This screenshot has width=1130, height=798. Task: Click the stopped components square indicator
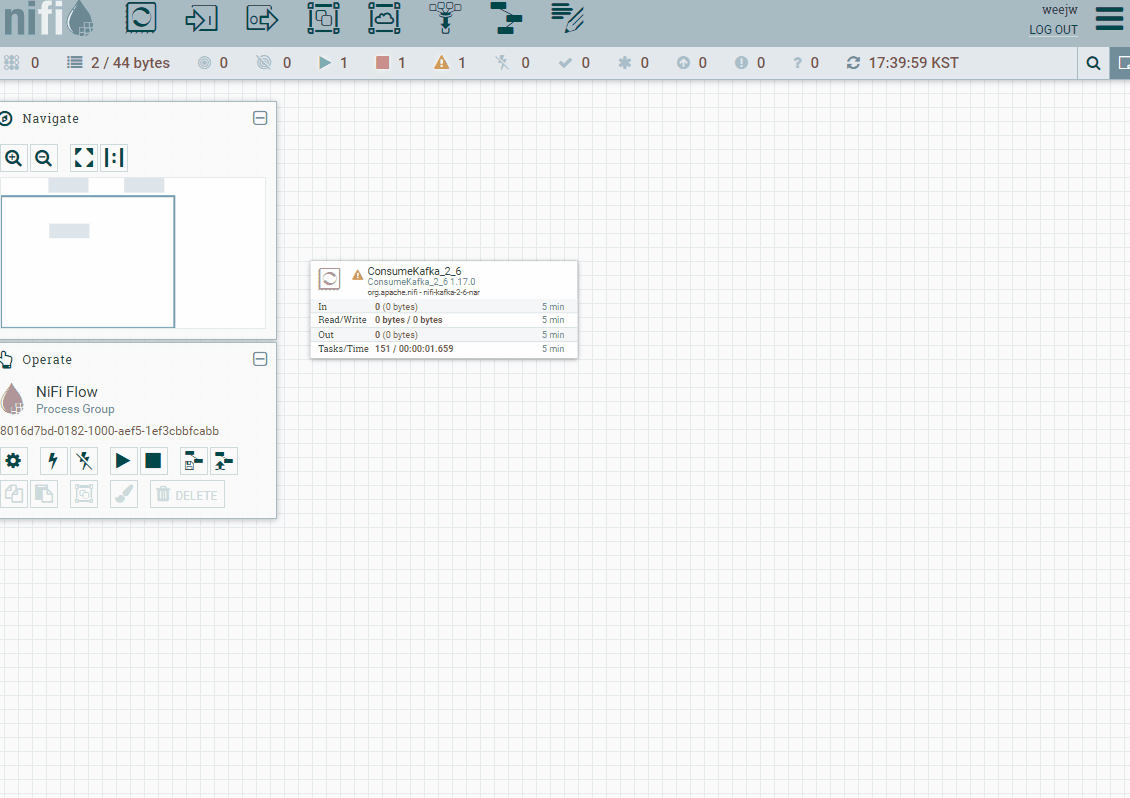391,63
